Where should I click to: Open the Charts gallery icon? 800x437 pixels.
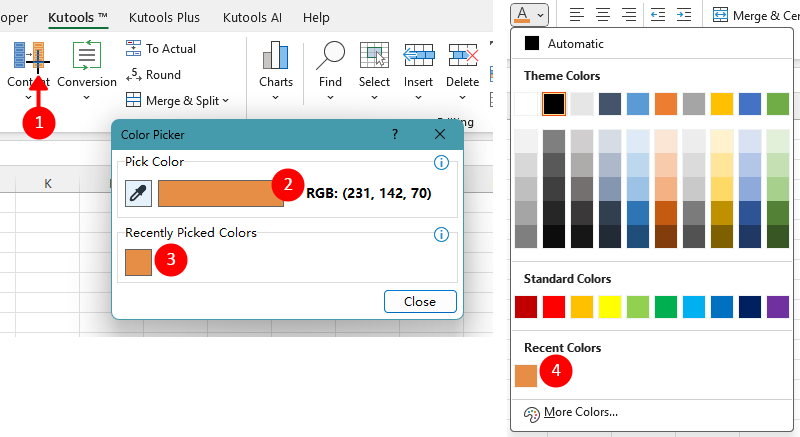[x=276, y=55]
